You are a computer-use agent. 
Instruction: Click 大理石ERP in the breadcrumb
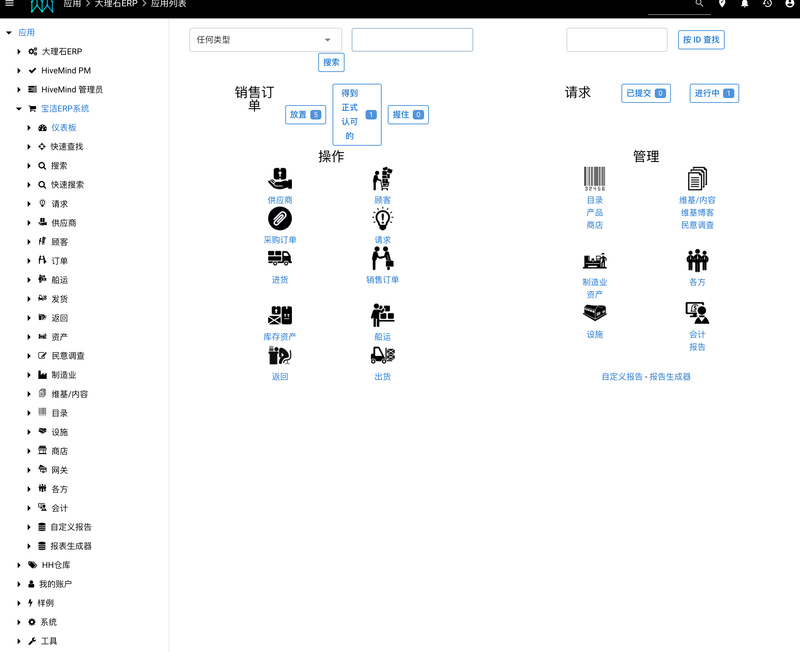pos(116,4)
